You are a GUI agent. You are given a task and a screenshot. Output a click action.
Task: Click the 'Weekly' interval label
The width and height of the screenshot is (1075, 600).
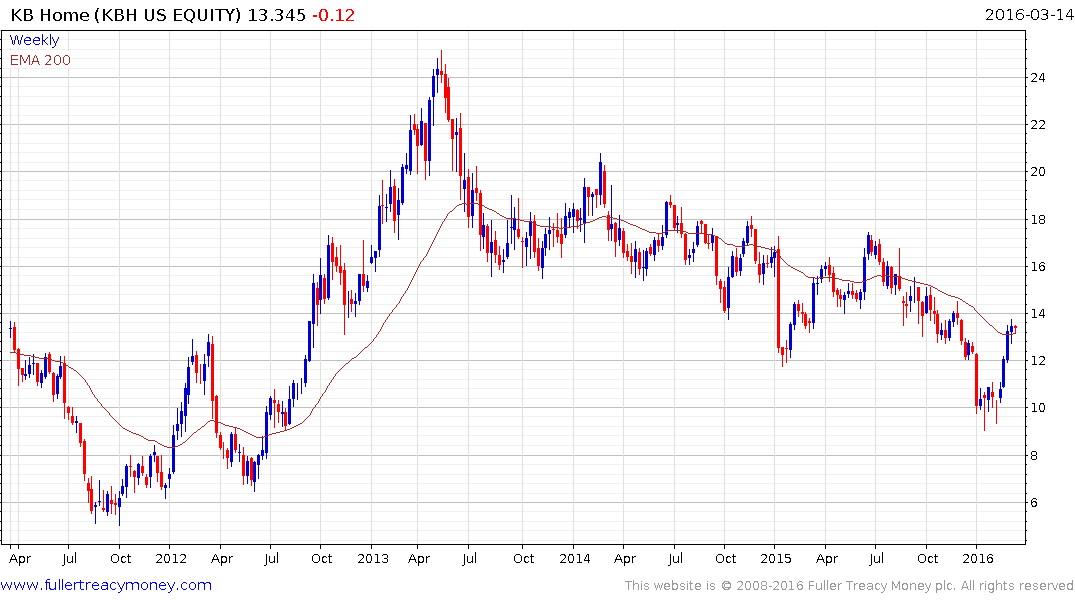coord(34,40)
